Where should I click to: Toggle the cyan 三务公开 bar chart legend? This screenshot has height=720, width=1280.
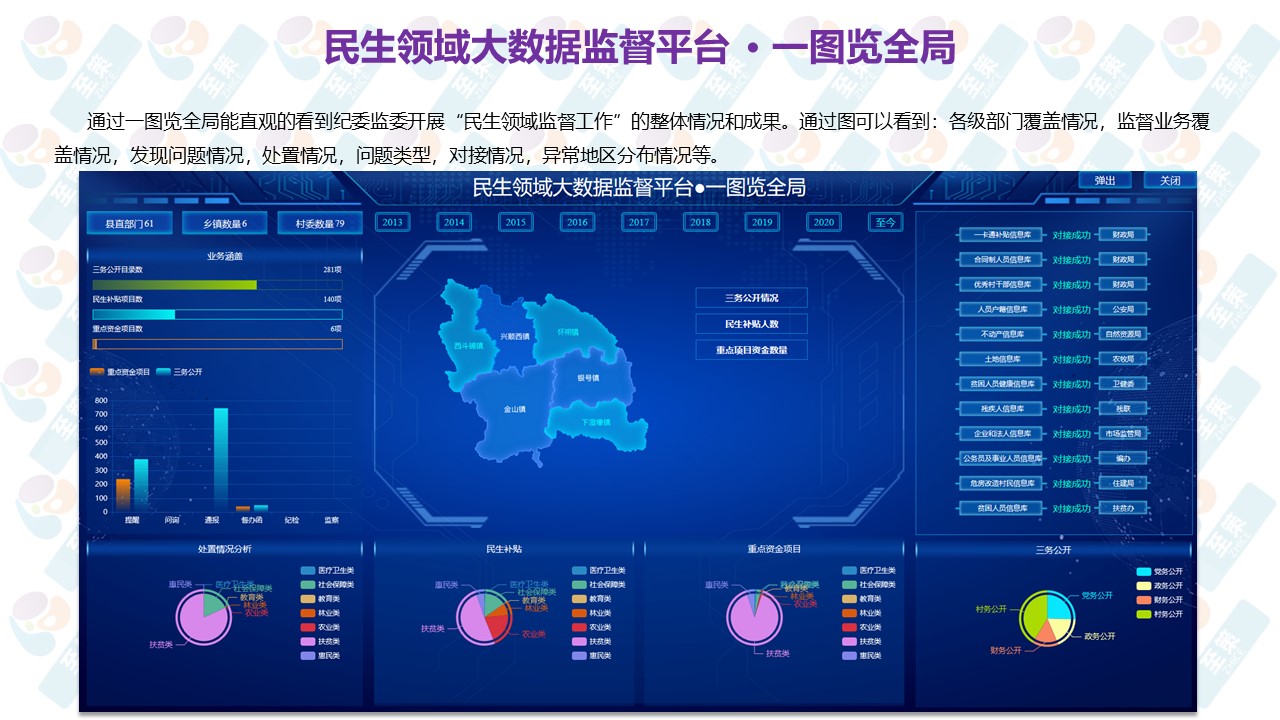pyautogui.click(x=163, y=372)
